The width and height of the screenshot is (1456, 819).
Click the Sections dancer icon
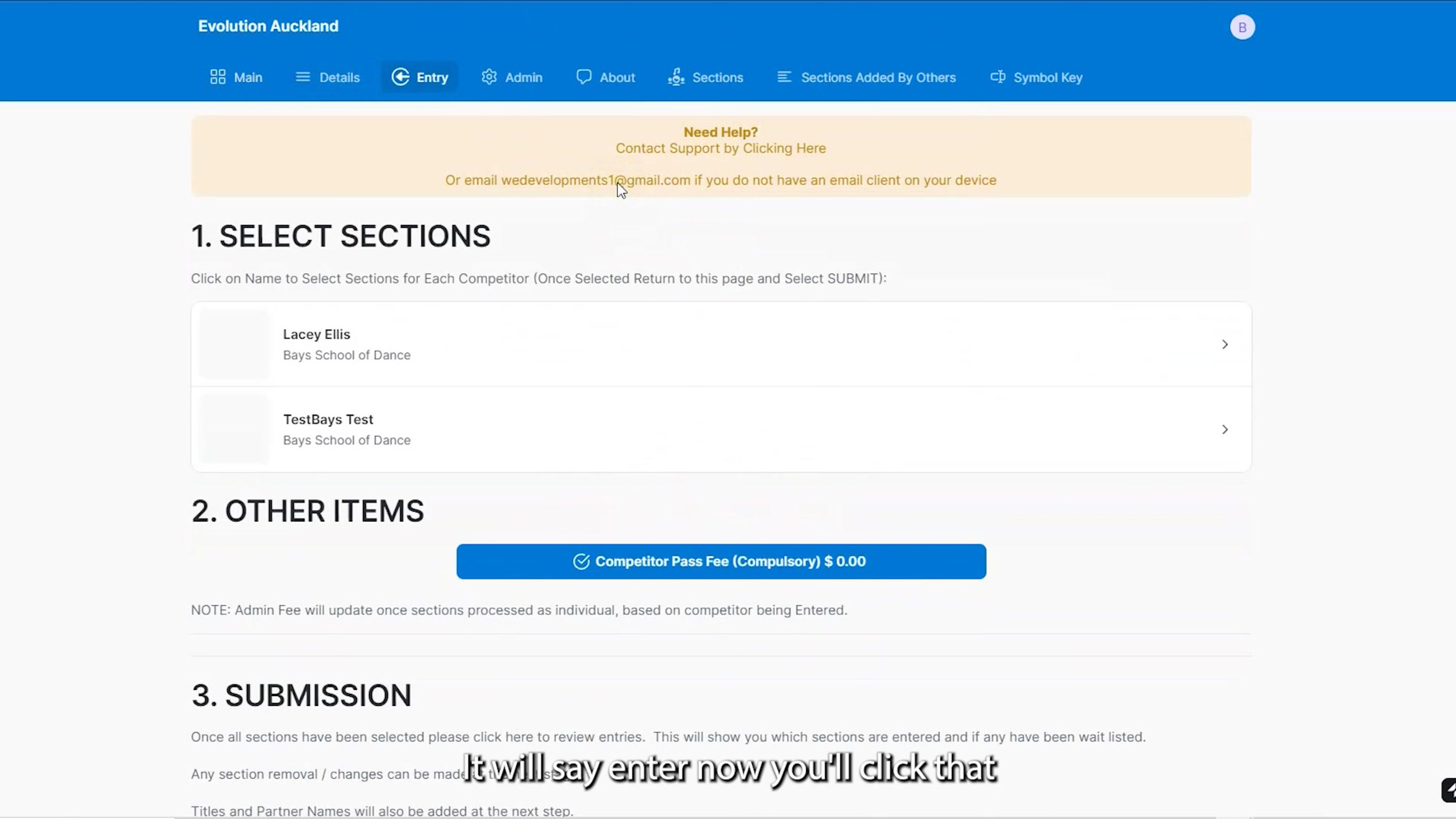pyautogui.click(x=676, y=77)
